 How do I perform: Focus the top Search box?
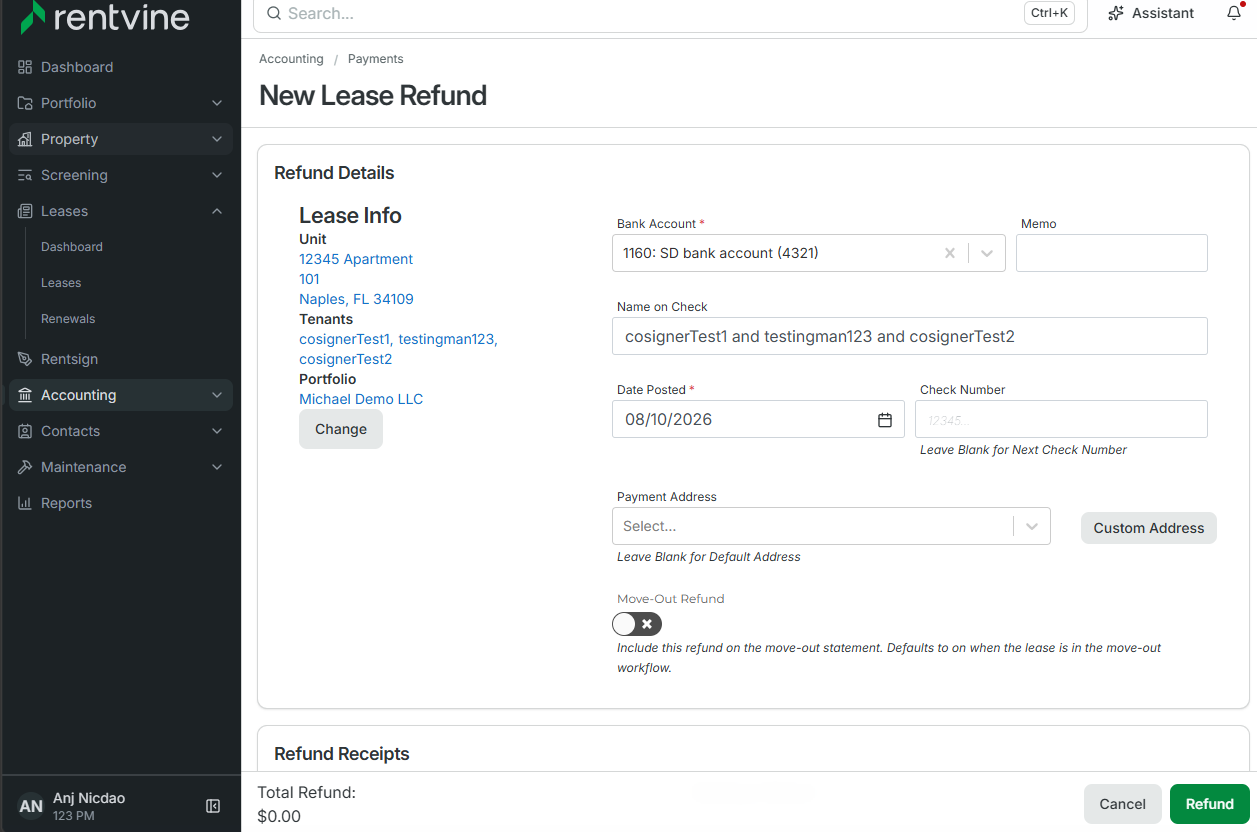tap(670, 13)
